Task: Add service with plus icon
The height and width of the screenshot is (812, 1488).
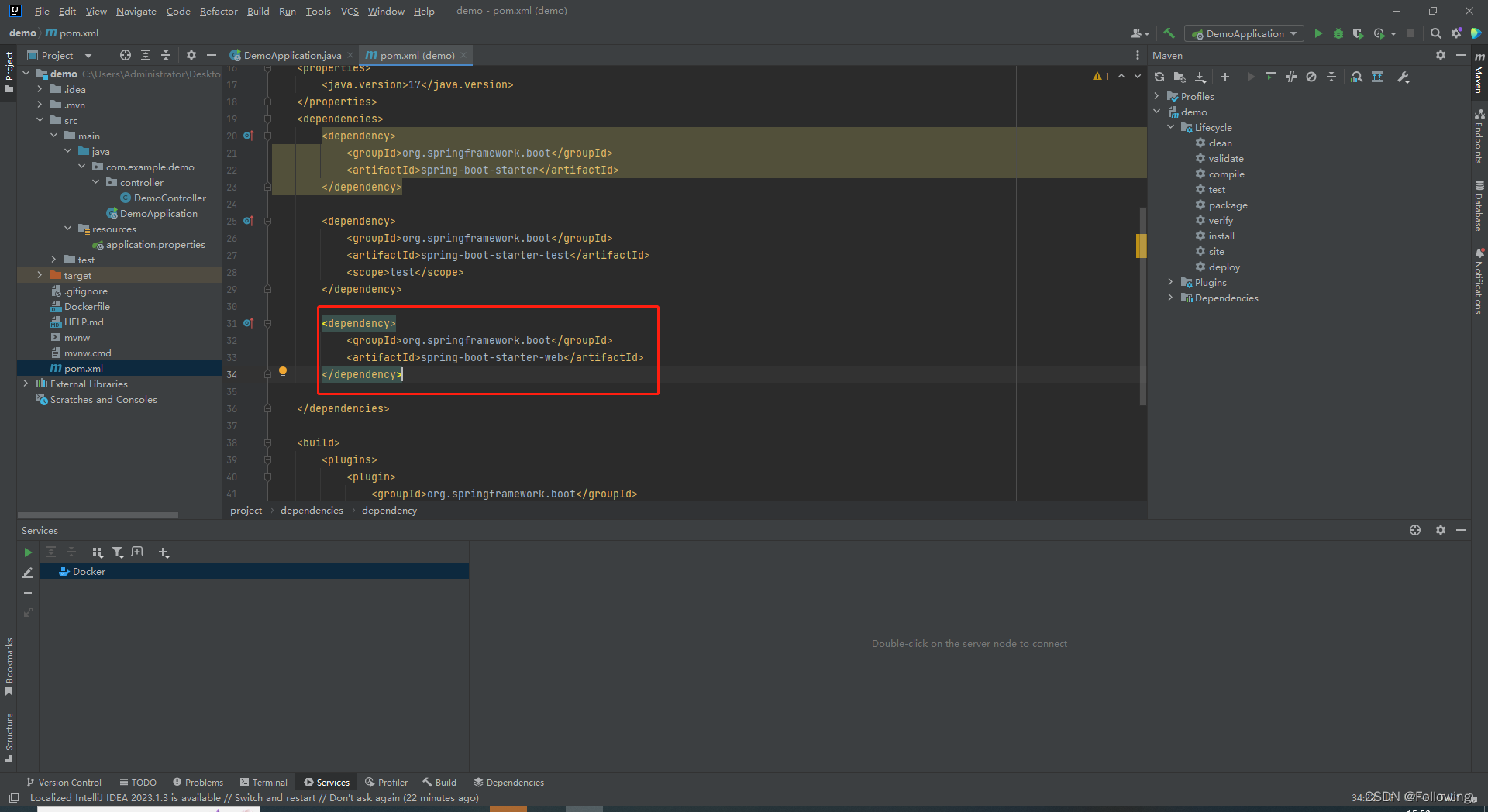Action: (164, 552)
